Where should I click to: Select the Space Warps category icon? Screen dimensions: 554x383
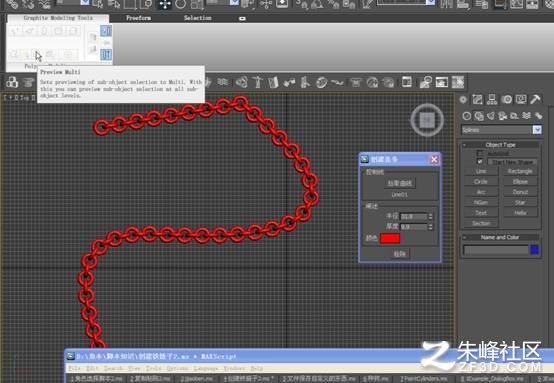526,116
